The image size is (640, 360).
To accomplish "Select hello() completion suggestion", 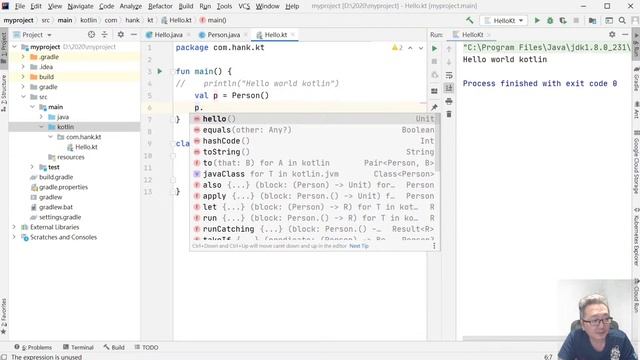I will [x=314, y=119].
